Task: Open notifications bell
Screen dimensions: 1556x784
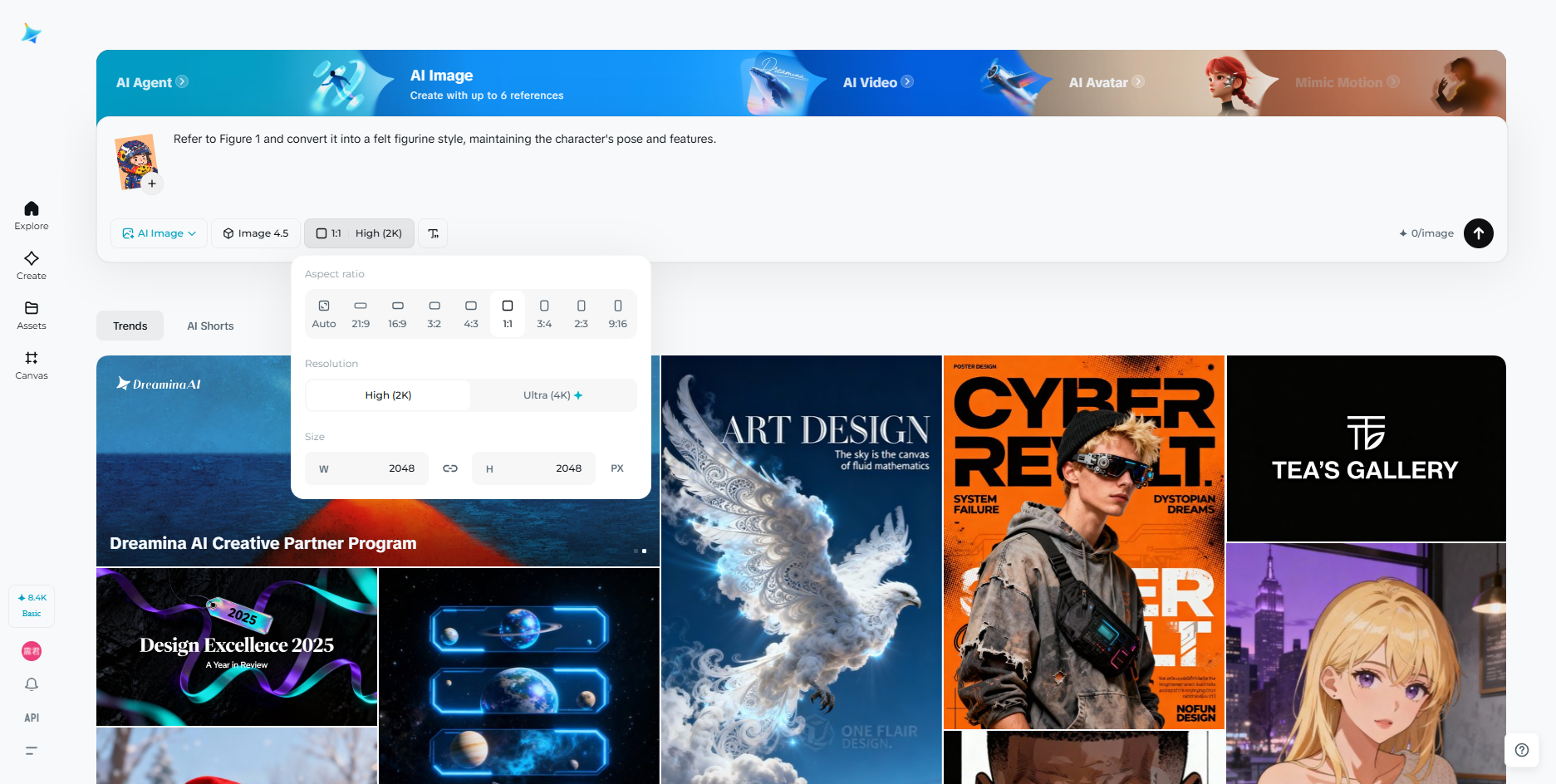Action: (32, 684)
